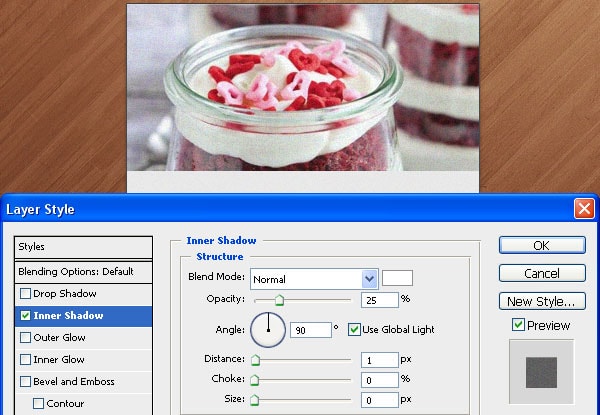This screenshot has height=415, width=600.
Task: Enable the Outer Glow checkbox
Action: (25, 337)
